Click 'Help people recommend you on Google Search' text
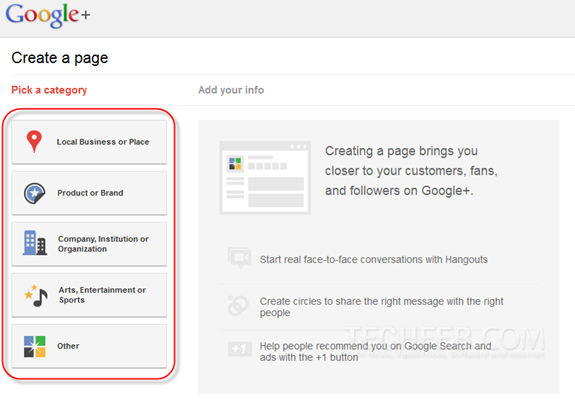Screen dimensions: 575x404 click(x=376, y=352)
